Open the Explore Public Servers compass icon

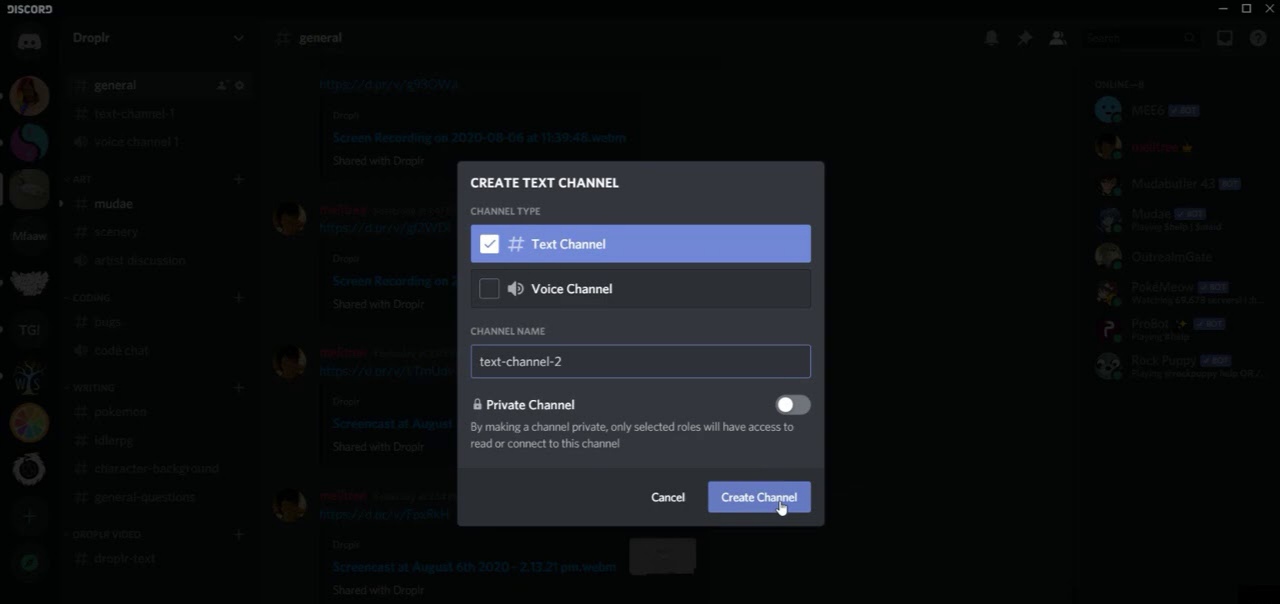click(x=29, y=563)
